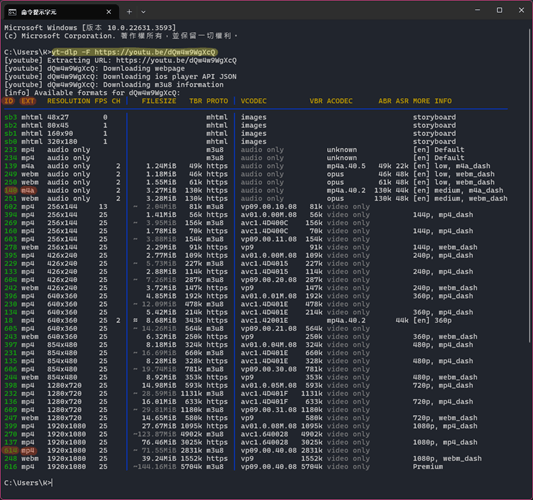533x500 pixels.
Task: Open a new terminal tab with plus button
Action: point(129,12)
